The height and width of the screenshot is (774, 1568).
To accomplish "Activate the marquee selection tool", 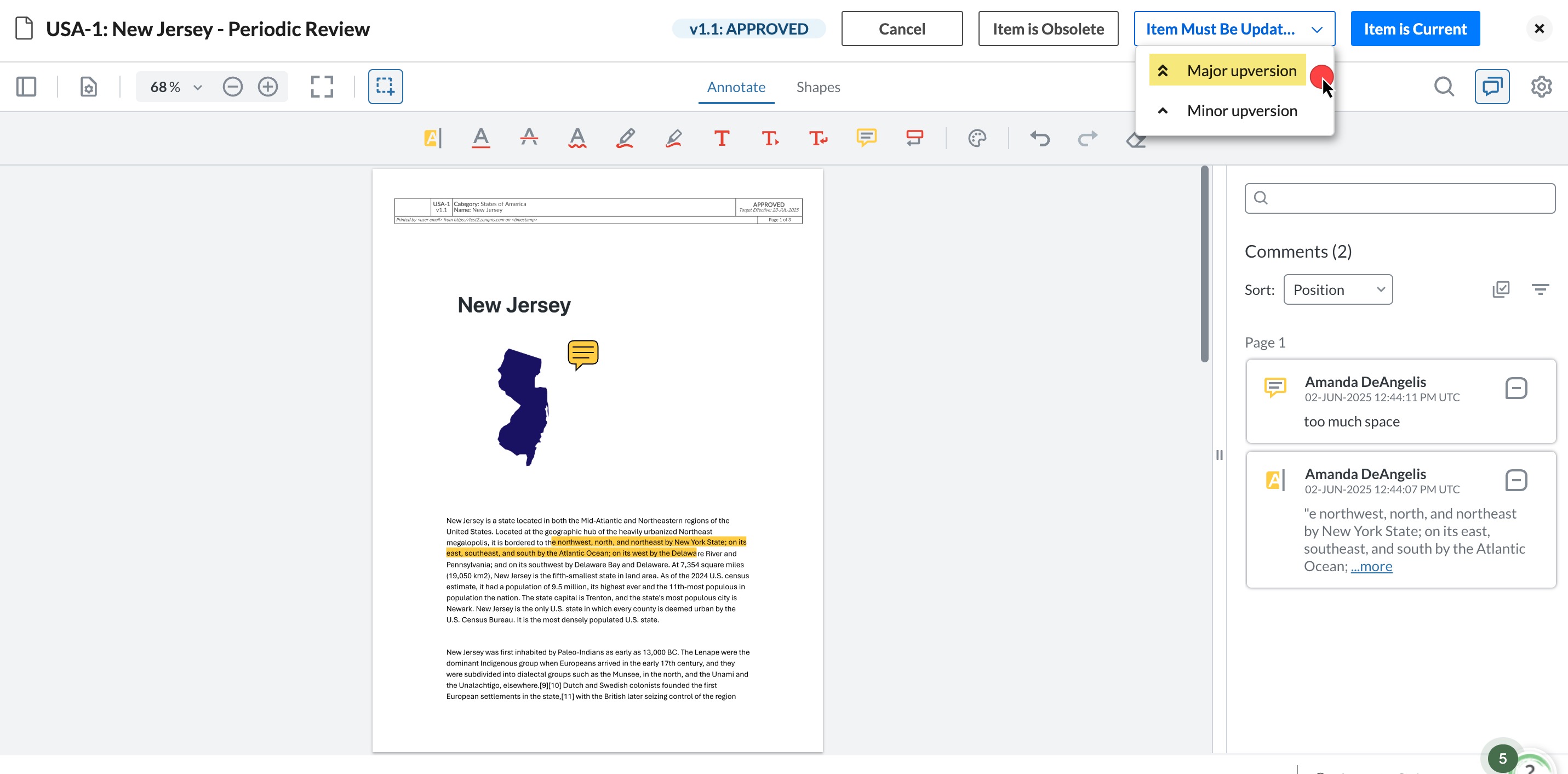I will [x=385, y=87].
